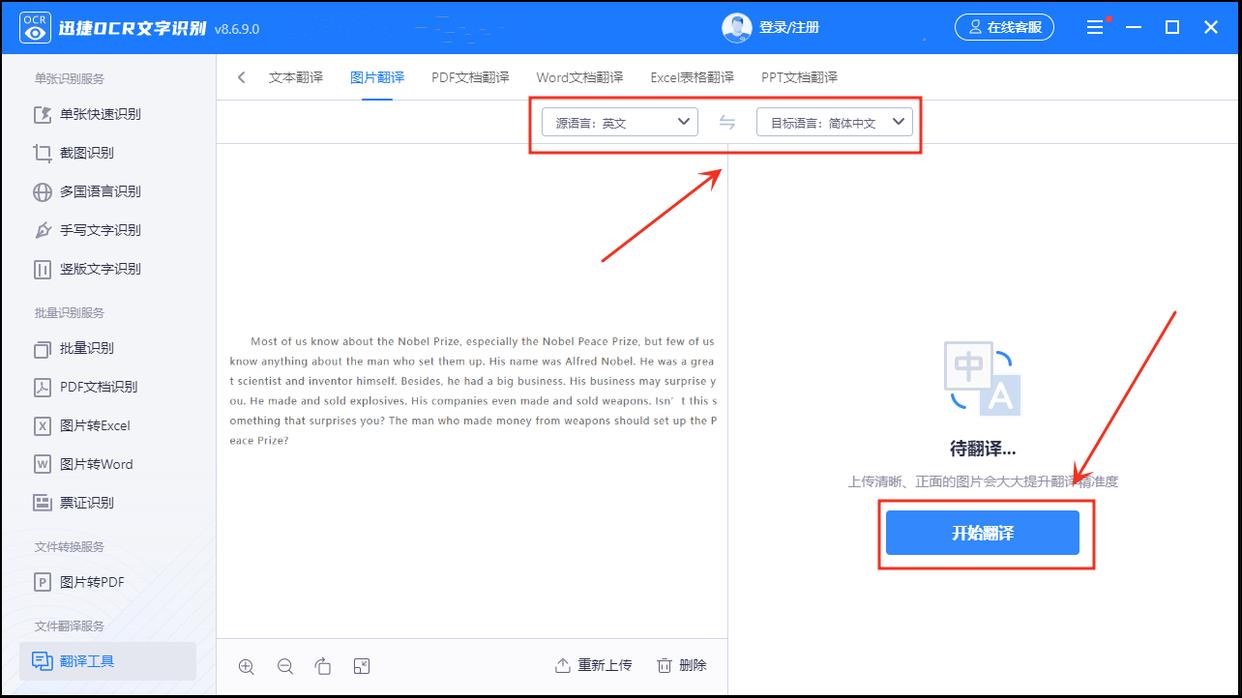Contact 在线客服 online support
The image size is (1242, 698).
pyautogui.click(x=1004, y=27)
